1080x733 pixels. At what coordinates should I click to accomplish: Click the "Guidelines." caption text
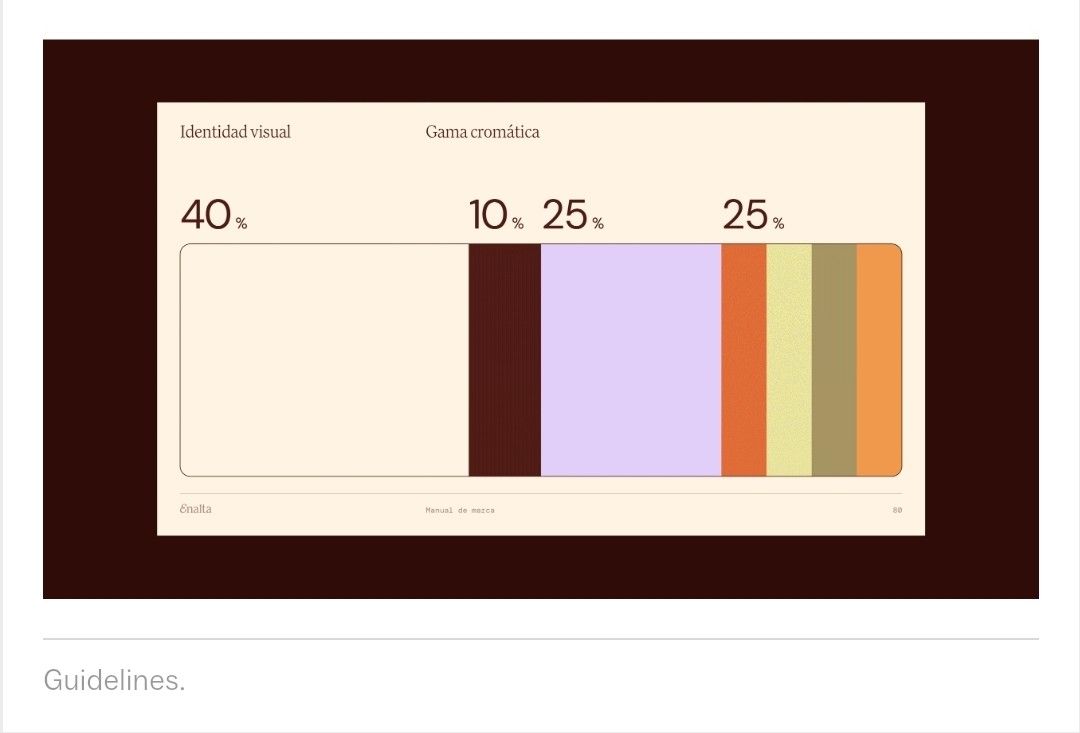tap(114, 681)
